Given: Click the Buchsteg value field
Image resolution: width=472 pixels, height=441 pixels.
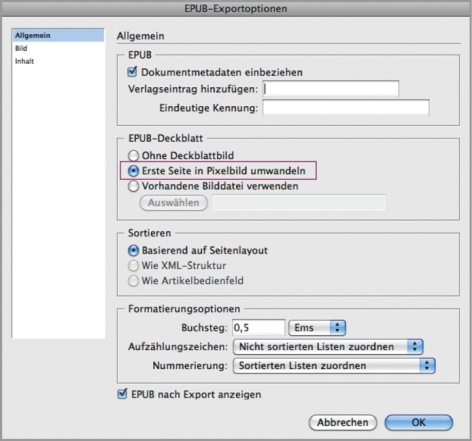Looking at the screenshot, I should click(258, 328).
